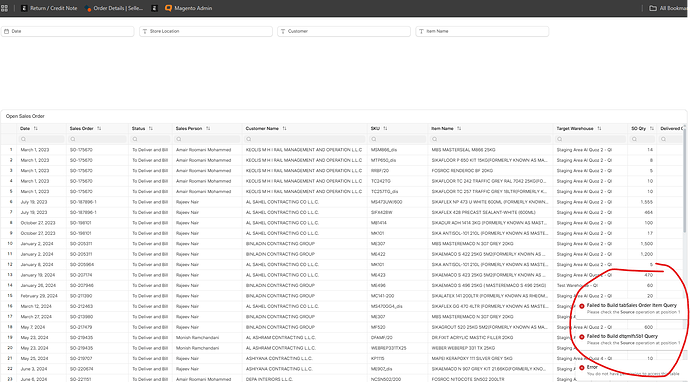Image resolution: width=690 pixels, height=382 pixels.
Task: Click the Delivered Qty column header
Action: click(672, 129)
